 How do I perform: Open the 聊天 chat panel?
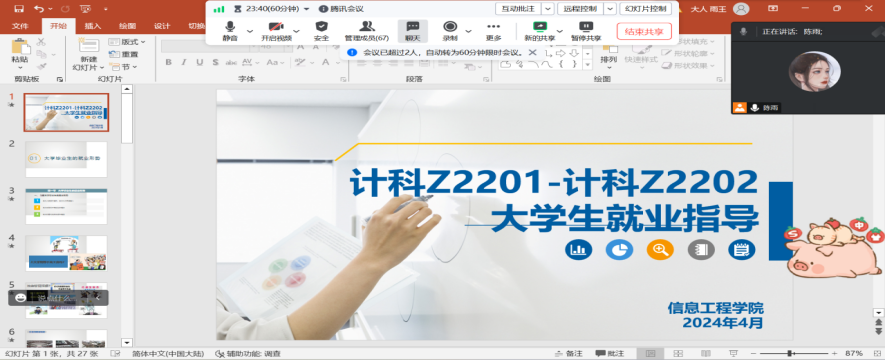[413, 31]
